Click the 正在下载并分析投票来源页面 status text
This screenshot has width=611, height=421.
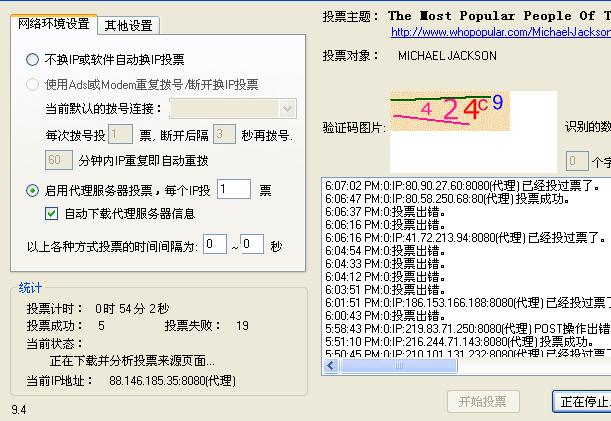pos(132,361)
